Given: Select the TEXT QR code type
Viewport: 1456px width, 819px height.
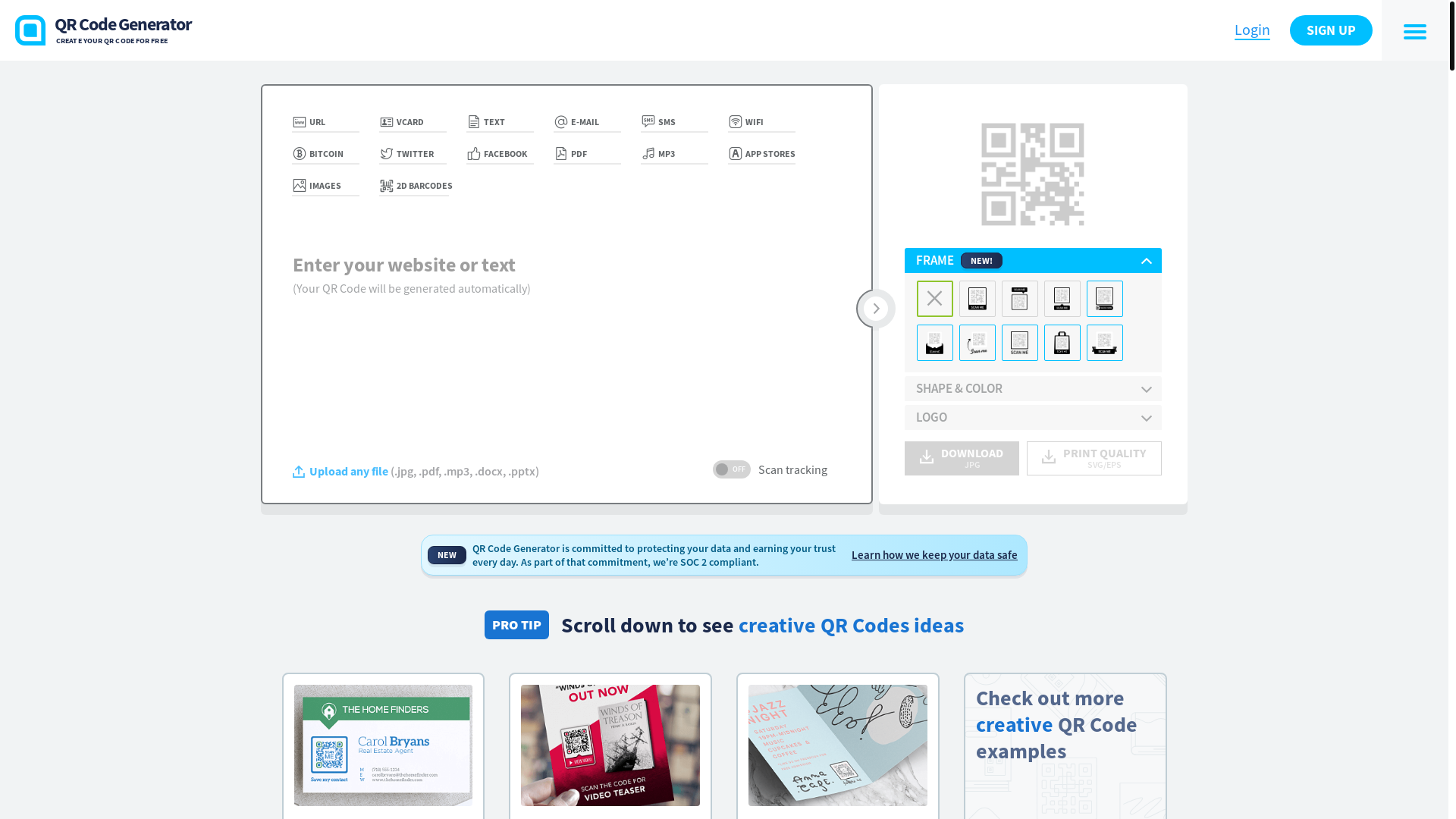Looking at the screenshot, I should (x=500, y=122).
